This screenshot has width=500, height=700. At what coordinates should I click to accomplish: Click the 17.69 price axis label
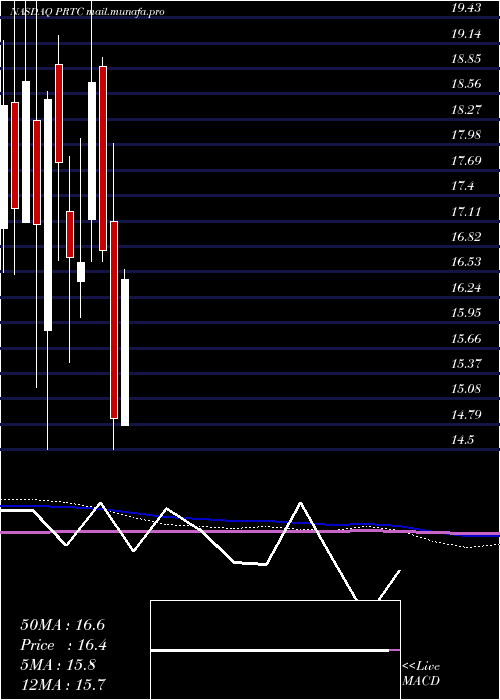point(467,160)
